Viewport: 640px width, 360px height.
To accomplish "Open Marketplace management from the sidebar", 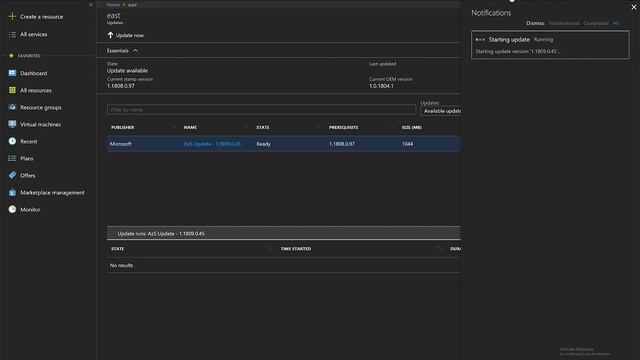I will coord(52,193).
